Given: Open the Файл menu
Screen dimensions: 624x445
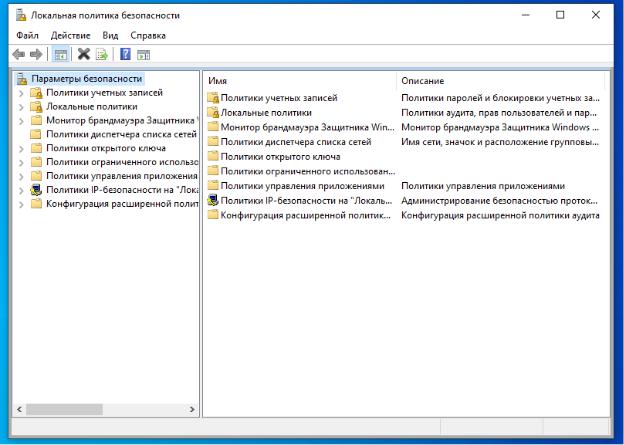Looking at the screenshot, I should pos(27,35).
